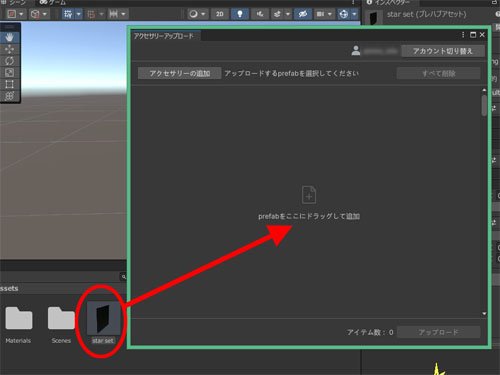Select the Move tool
Viewport: 500px width, 375px height.
pyautogui.click(x=9, y=49)
